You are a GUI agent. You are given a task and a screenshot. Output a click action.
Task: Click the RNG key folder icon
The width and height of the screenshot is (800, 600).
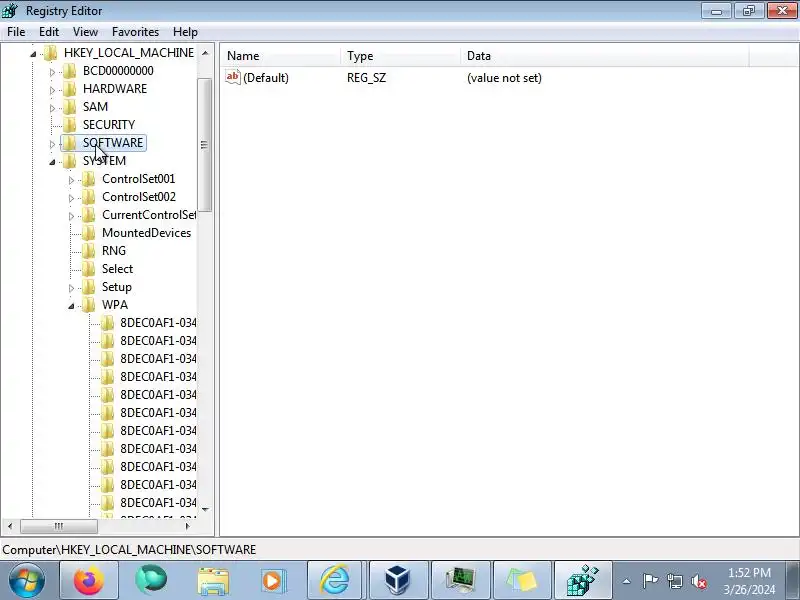[x=89, y=251]
